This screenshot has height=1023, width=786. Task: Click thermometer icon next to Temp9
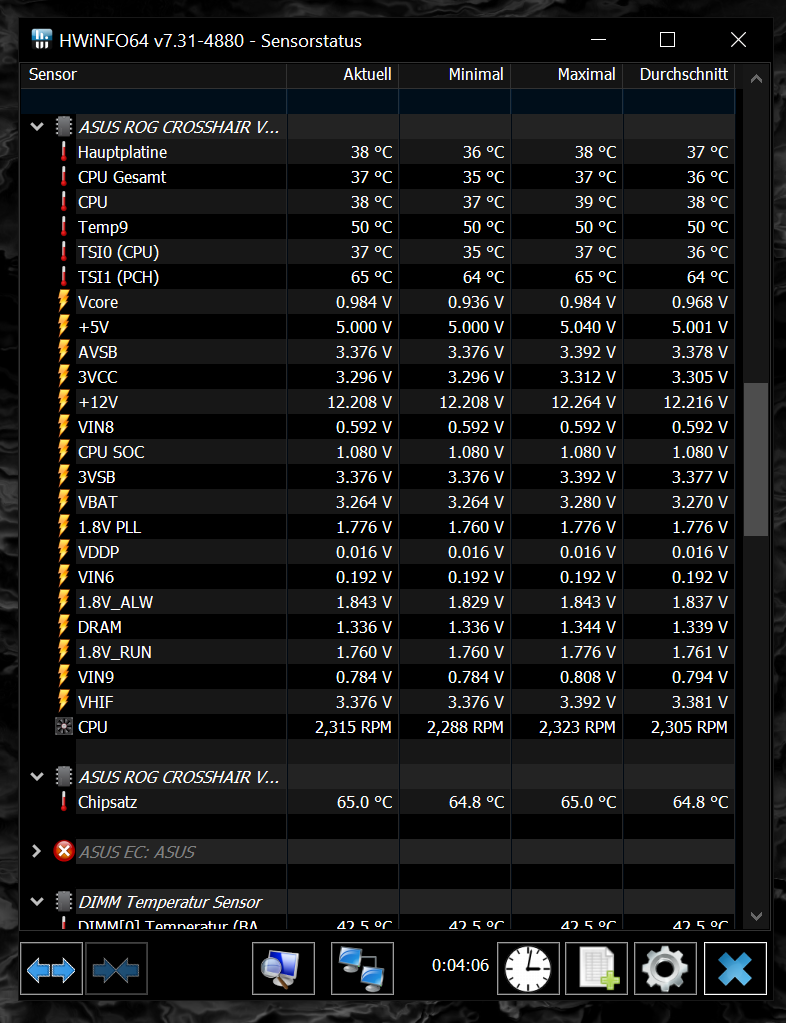[x=63, y=227]
